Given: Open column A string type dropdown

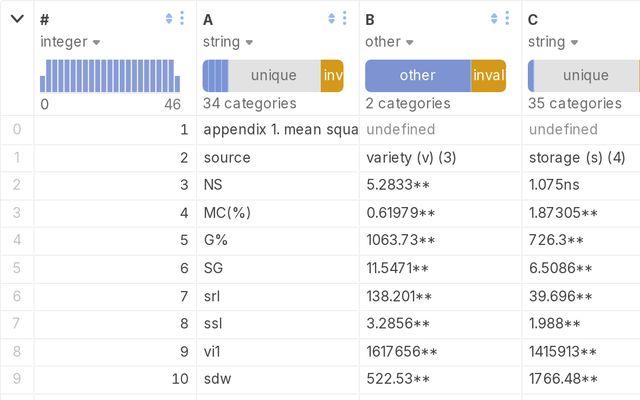Looking at the screenshot, I should 227,42.
